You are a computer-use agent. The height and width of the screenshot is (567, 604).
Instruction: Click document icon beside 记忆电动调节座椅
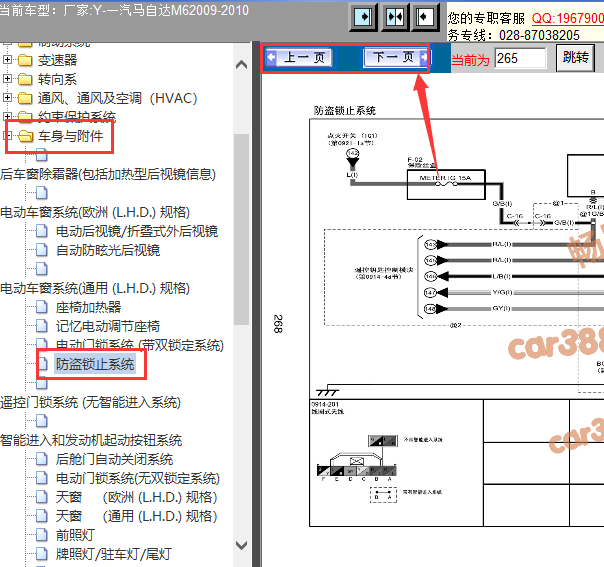pyautogui.click(x=42, y=326)
